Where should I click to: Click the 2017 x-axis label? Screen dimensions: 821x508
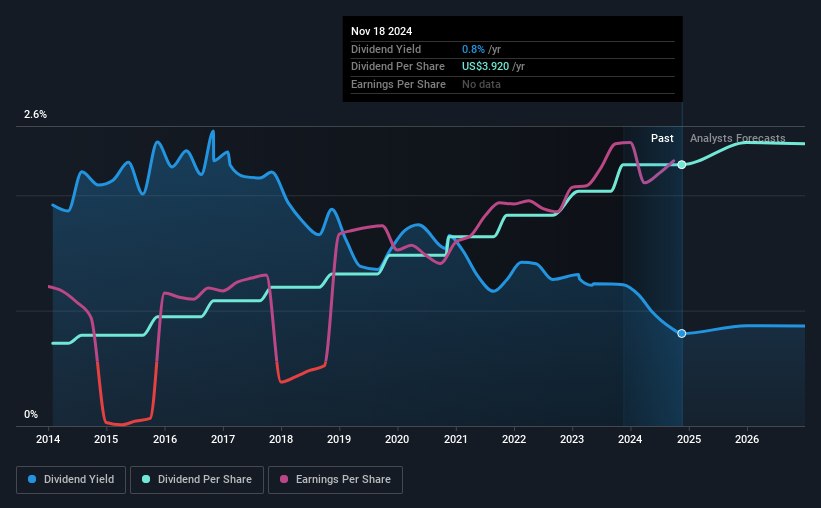click(223, 439)
